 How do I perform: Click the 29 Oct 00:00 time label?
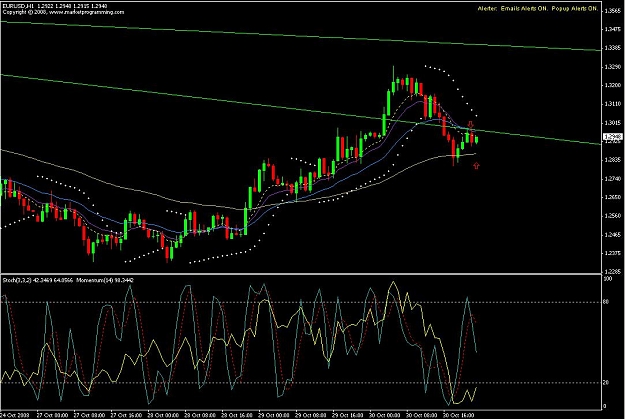[274, 415]
